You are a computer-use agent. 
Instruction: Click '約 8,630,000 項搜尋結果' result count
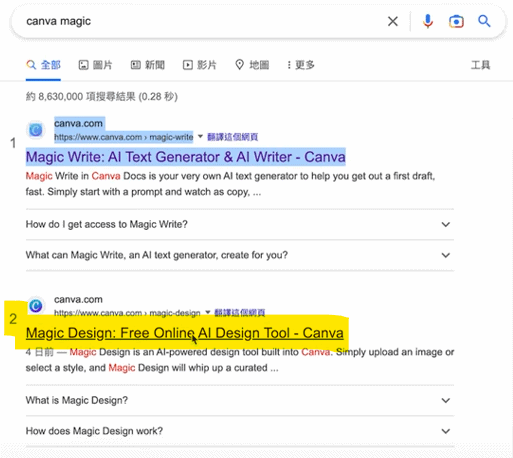[102, 97]
